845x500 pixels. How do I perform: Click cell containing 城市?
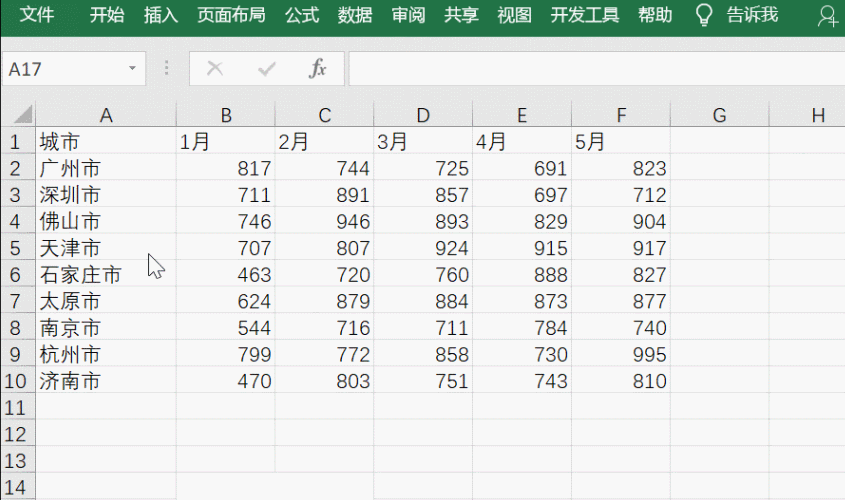[x=106, y=141]
